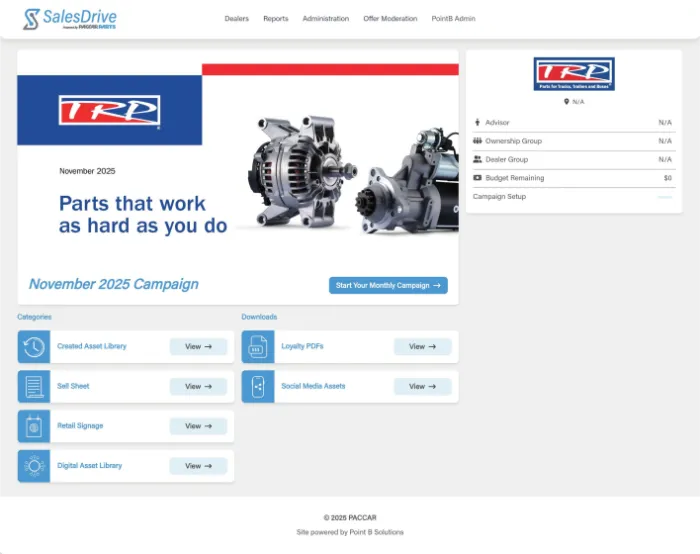Open the Sell Sheet link

73,386
